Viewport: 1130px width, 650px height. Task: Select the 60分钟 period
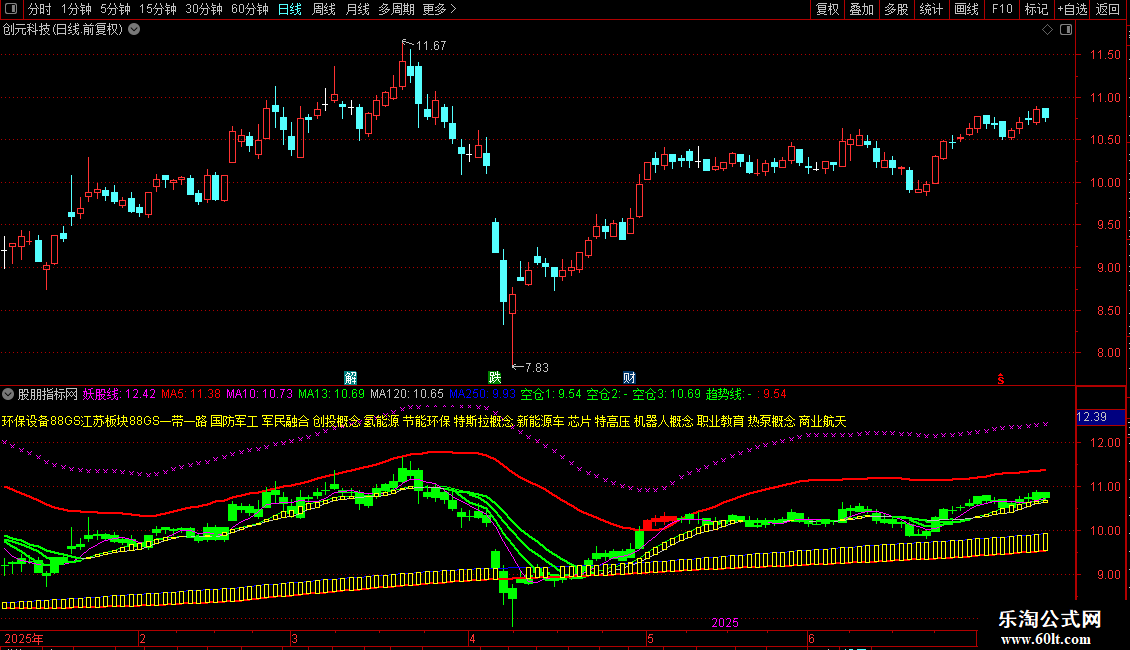point(250,9)
